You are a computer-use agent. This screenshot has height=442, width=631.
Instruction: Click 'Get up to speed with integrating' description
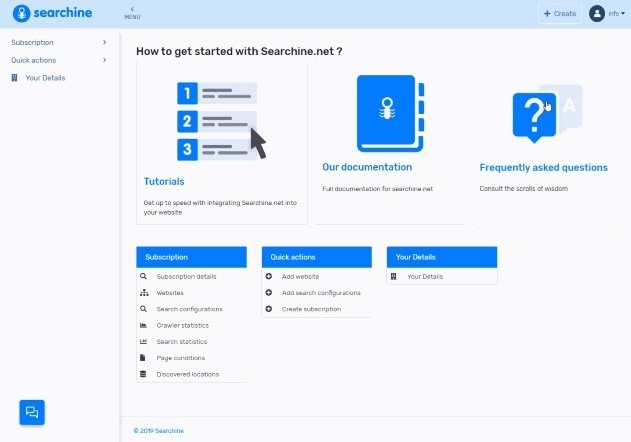[220, 207]
